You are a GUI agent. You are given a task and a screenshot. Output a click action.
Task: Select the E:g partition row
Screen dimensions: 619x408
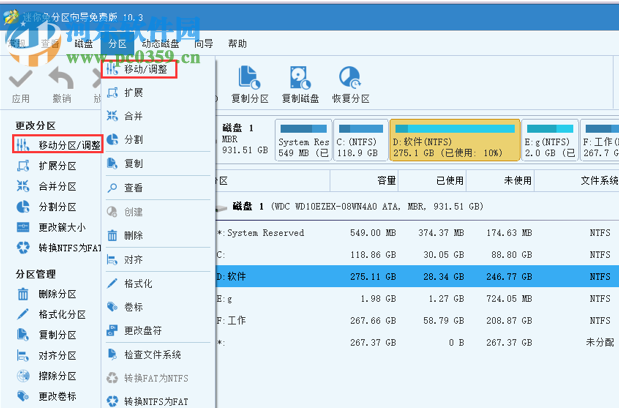[x=417, y=299]
